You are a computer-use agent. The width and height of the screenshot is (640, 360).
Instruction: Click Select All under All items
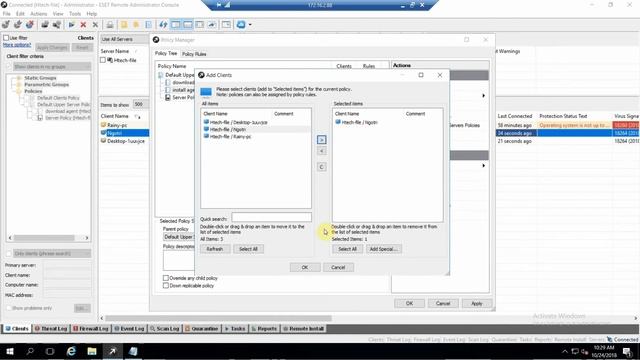248,249
